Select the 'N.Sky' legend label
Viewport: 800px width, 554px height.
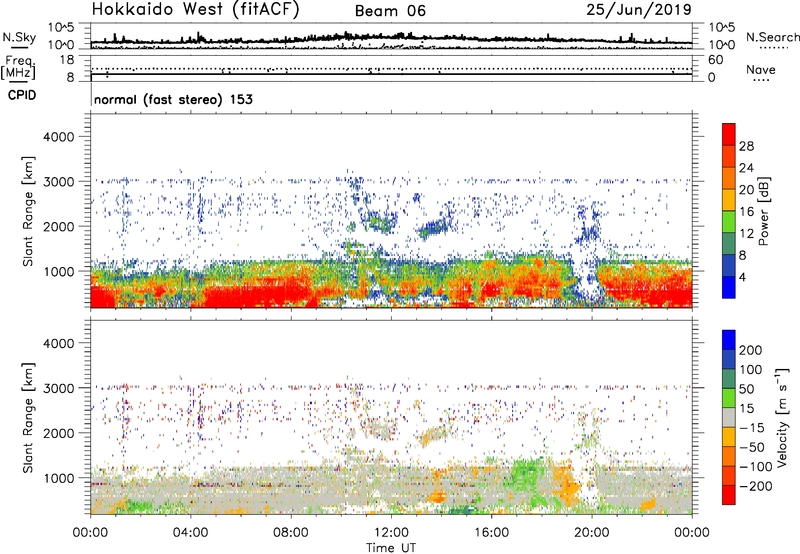click(19, 37)
